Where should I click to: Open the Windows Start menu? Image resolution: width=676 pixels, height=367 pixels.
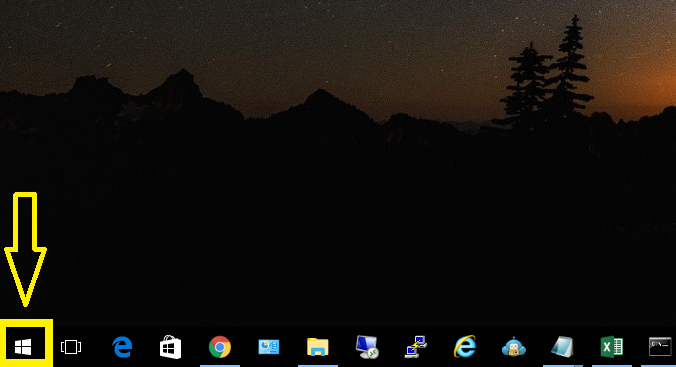tap(23, 347)
